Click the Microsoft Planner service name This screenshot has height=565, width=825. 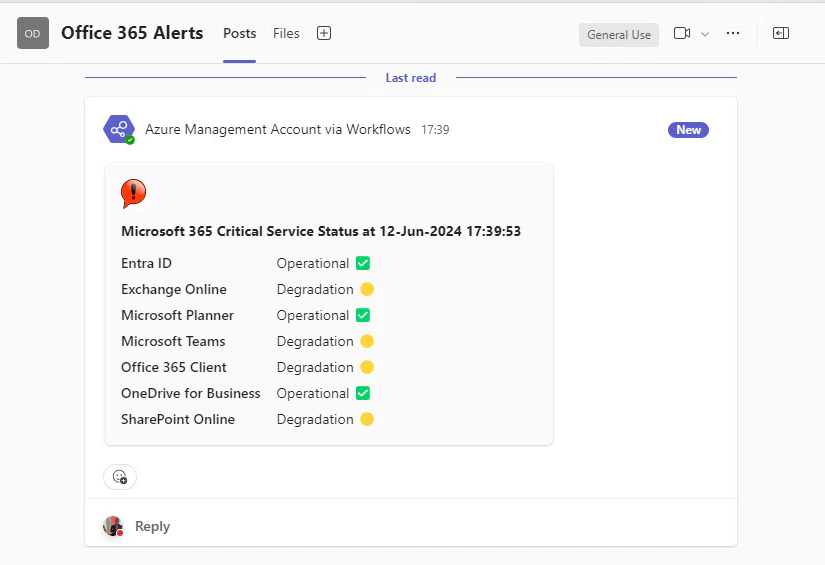177,315
